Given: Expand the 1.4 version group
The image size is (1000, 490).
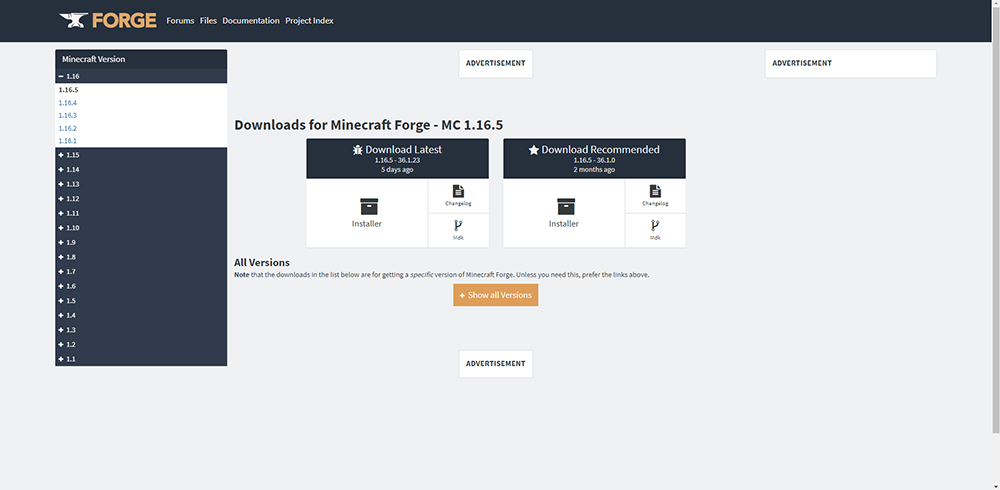Looking at the screenshot, I should [x=141, y=315].
